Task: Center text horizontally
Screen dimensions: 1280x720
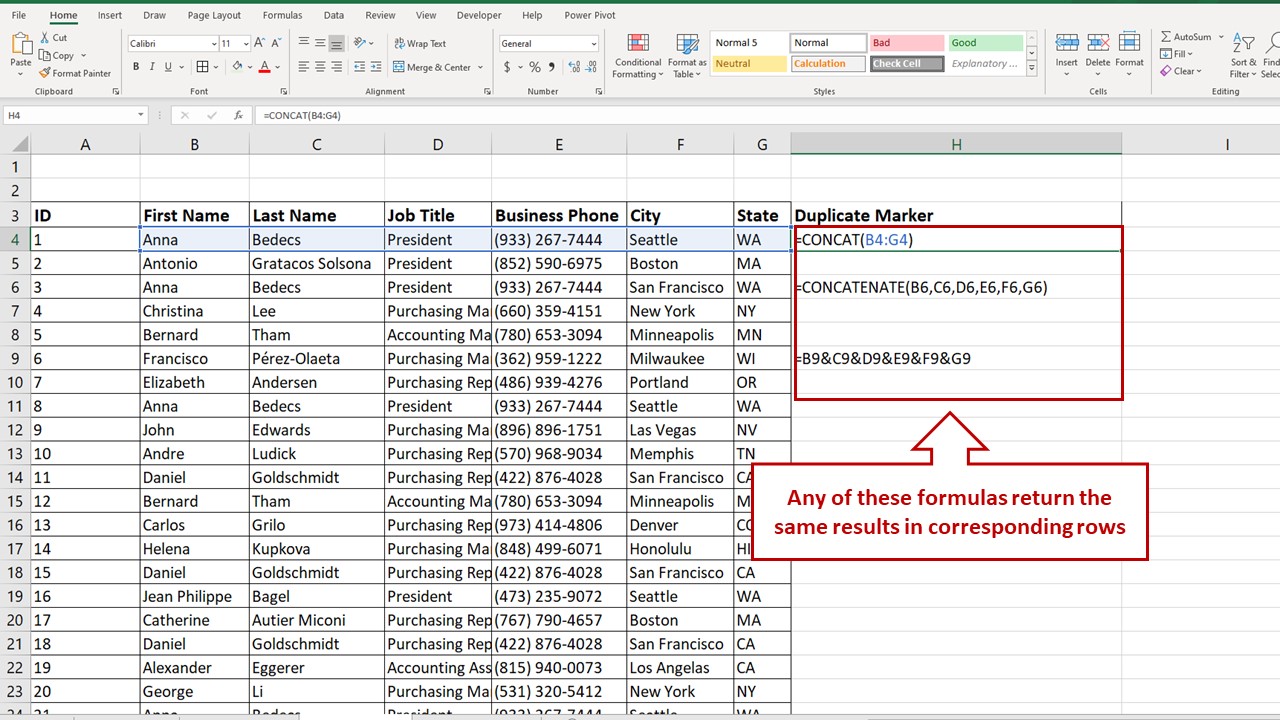Action: pos(320,67)
